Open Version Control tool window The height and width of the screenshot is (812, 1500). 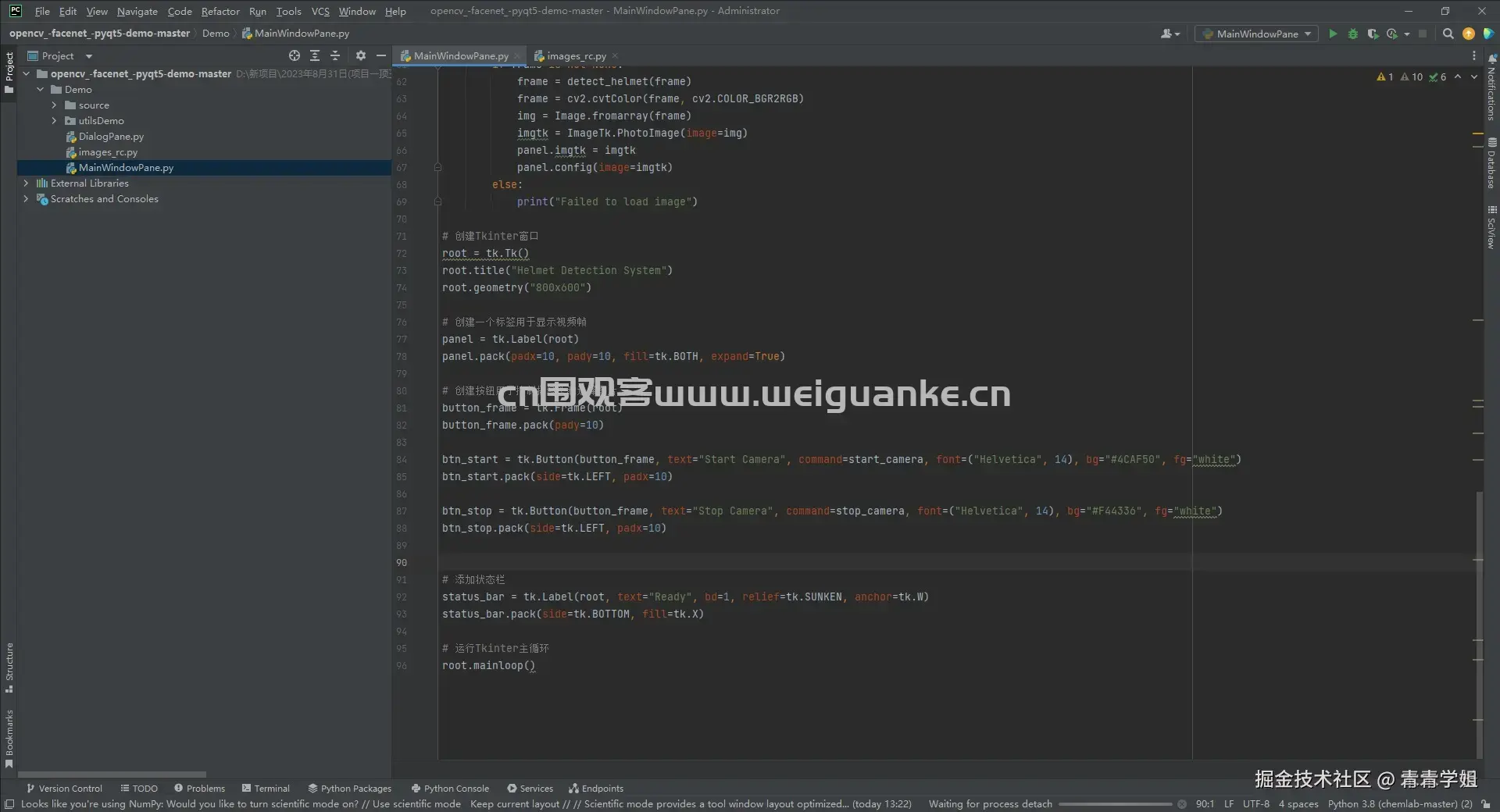click(x=64, y=788)
